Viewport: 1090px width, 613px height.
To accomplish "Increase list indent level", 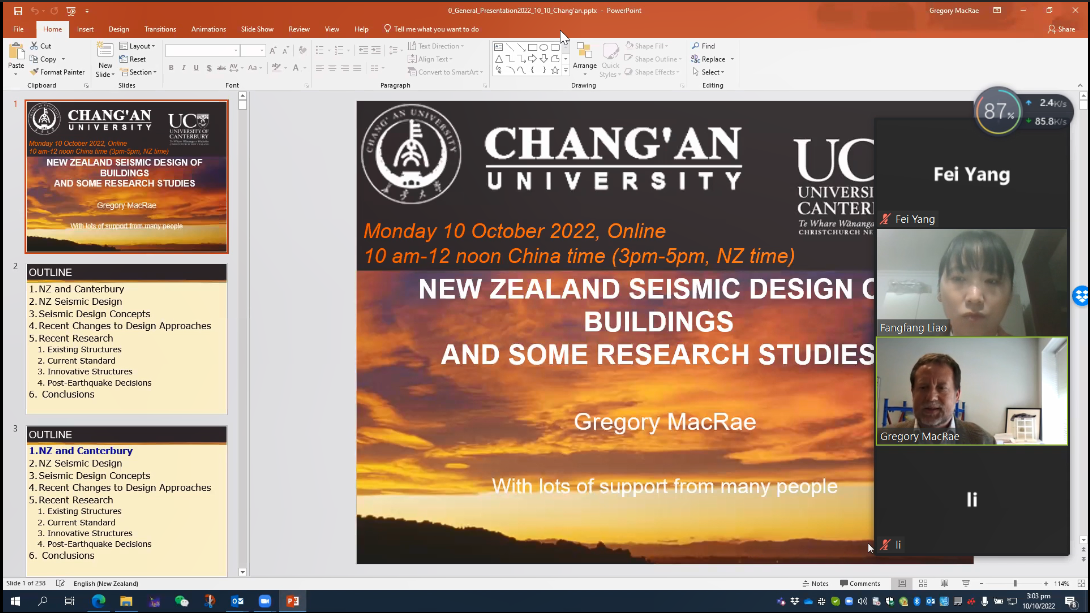I will click(376, 50).
